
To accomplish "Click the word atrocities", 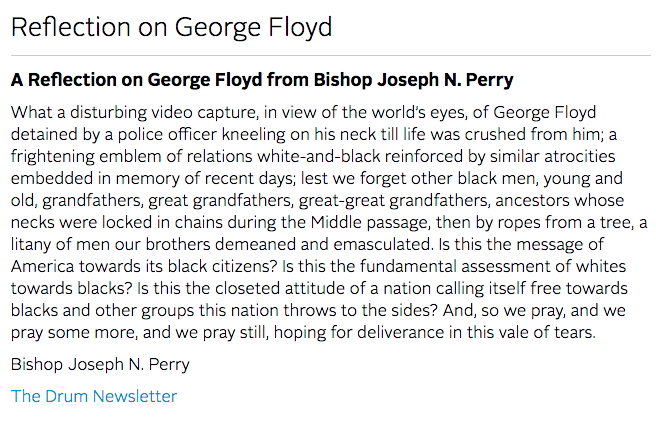I will [579, 156].
